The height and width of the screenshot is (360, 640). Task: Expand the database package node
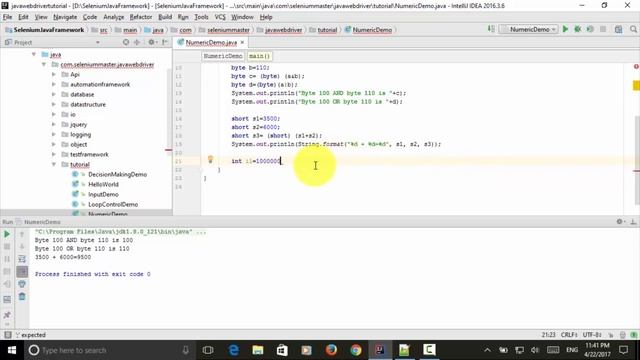53,94
